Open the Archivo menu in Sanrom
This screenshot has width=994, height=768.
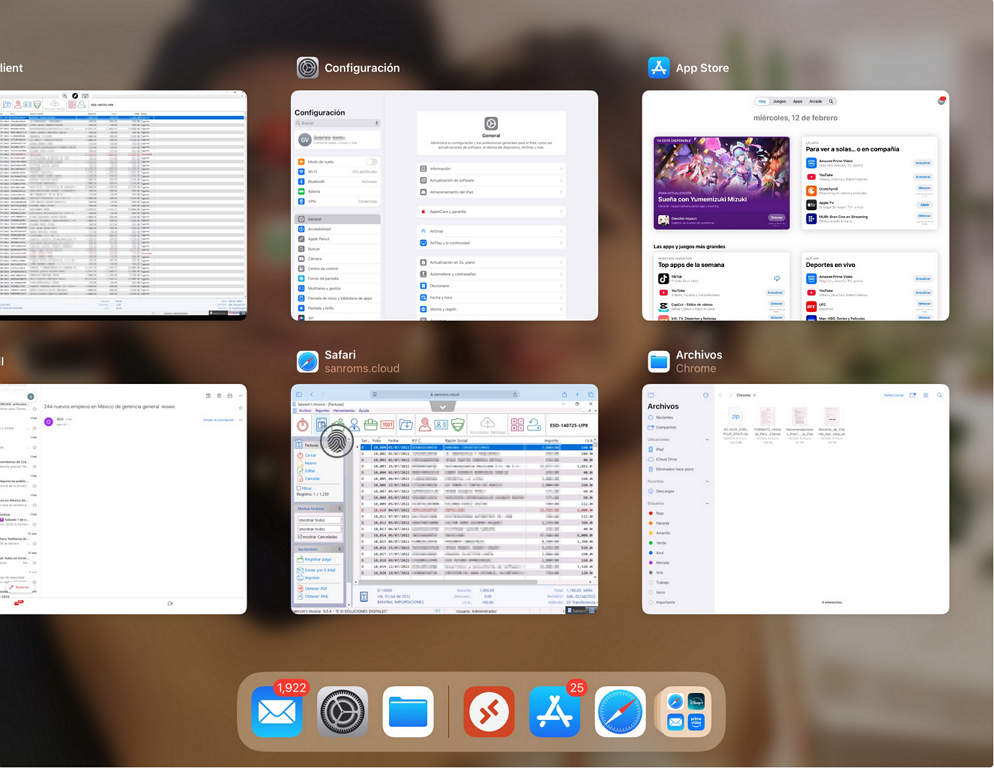tap(305, 411)
